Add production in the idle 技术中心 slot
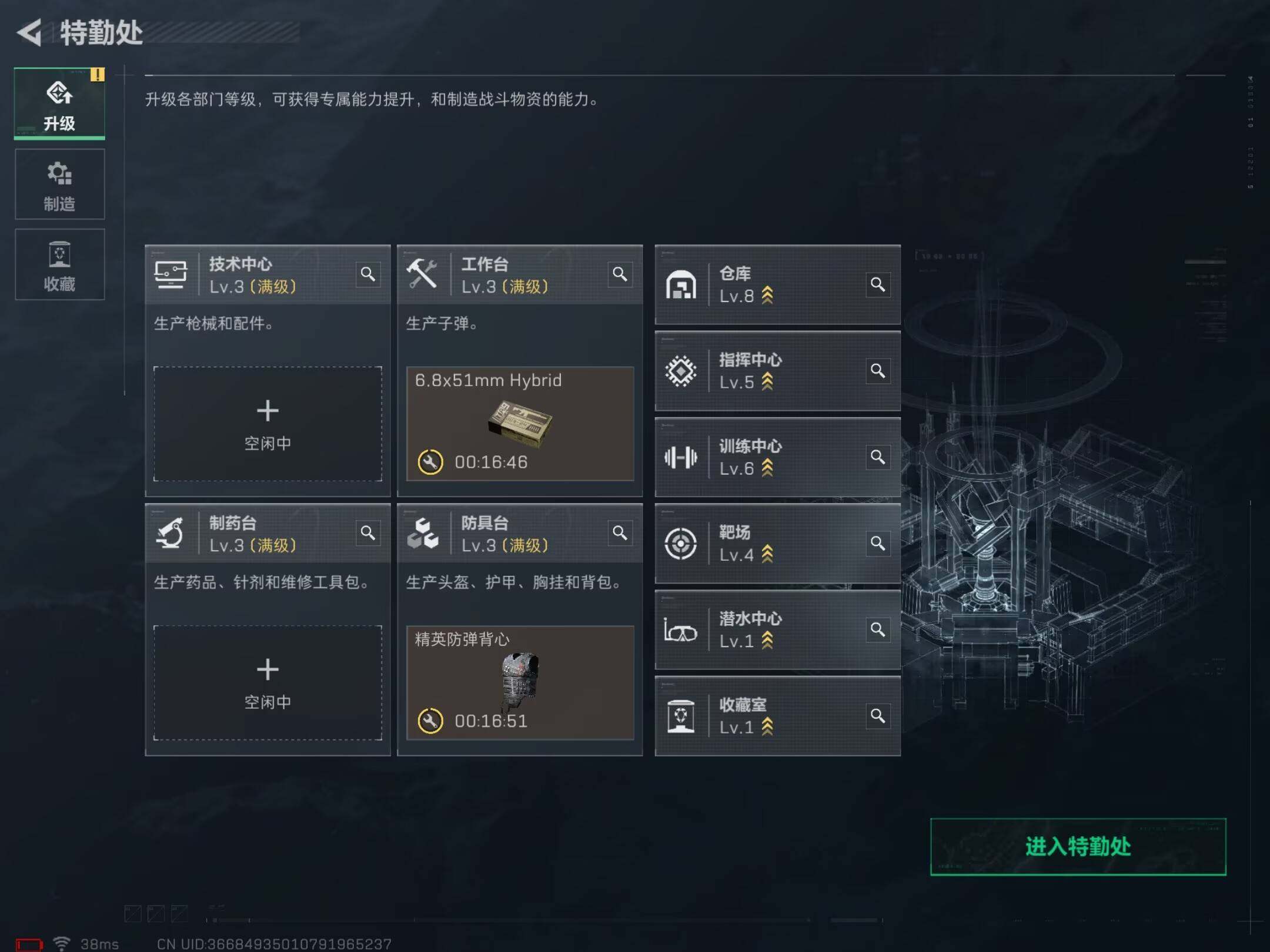The image size is (1270, 952). pyautogui.click(x=268, y=424)
